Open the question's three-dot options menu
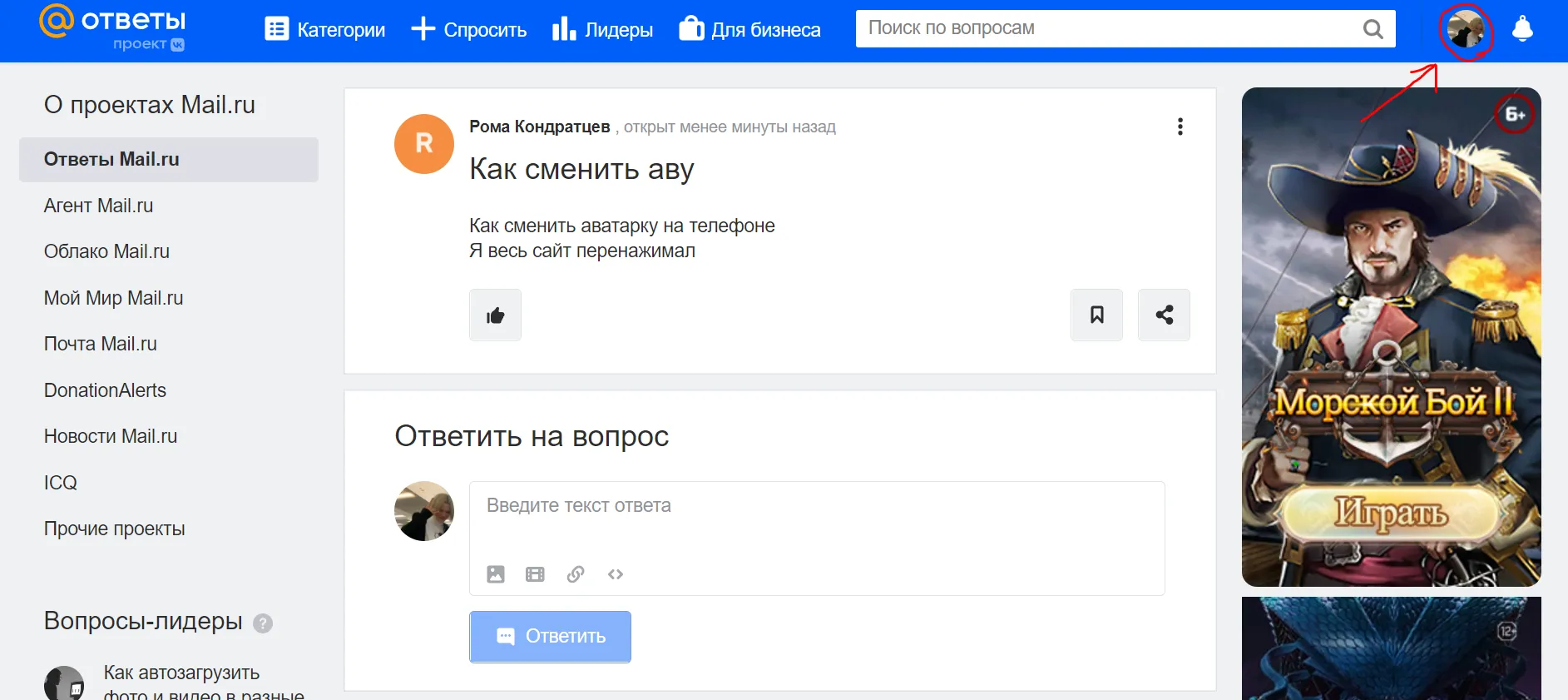Image resolution: width=1568 pixels, height=700 pixels. 1180,127
